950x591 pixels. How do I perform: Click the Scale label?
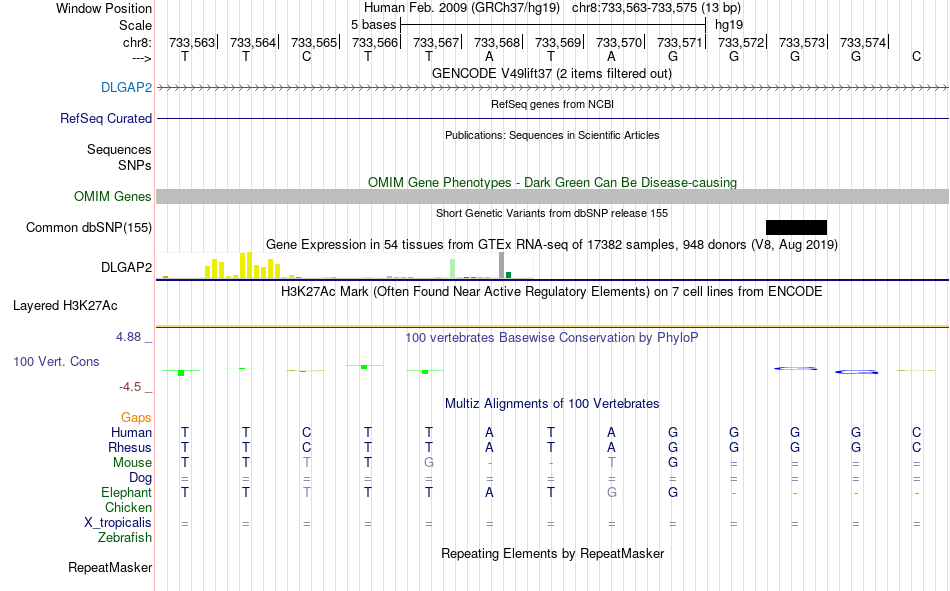click(135, 25)
